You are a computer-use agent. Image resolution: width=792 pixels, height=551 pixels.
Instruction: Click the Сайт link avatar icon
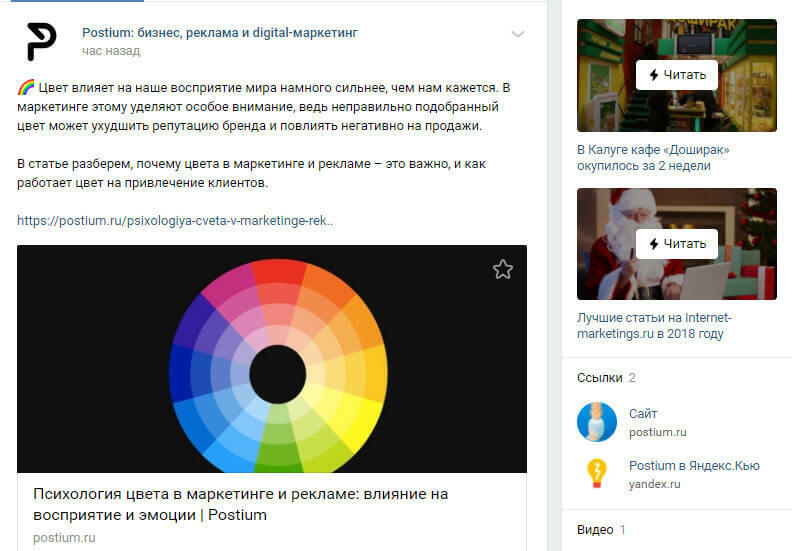(597, 422)
